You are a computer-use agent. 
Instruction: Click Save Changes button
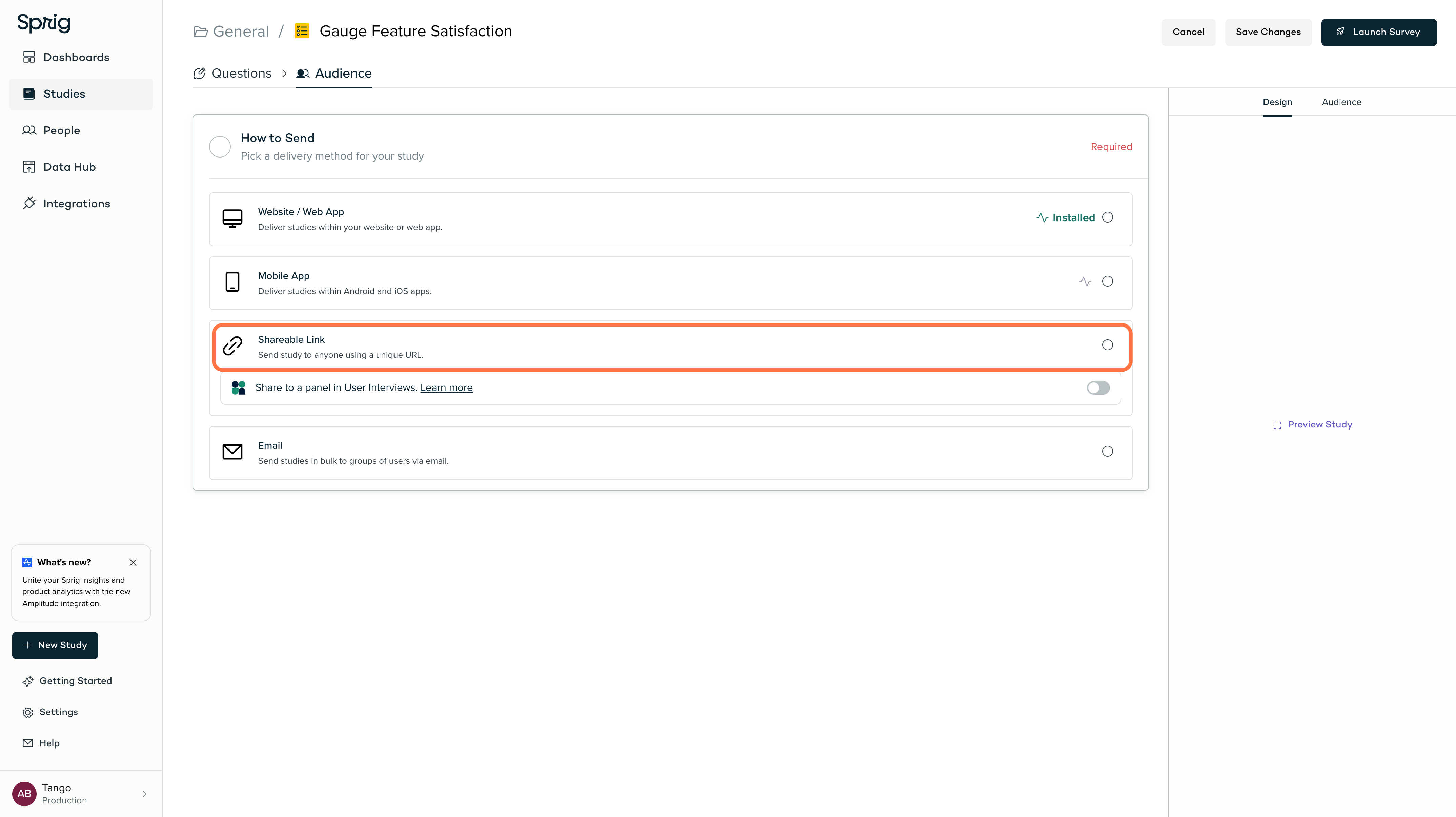click(x=1268, y=32)
